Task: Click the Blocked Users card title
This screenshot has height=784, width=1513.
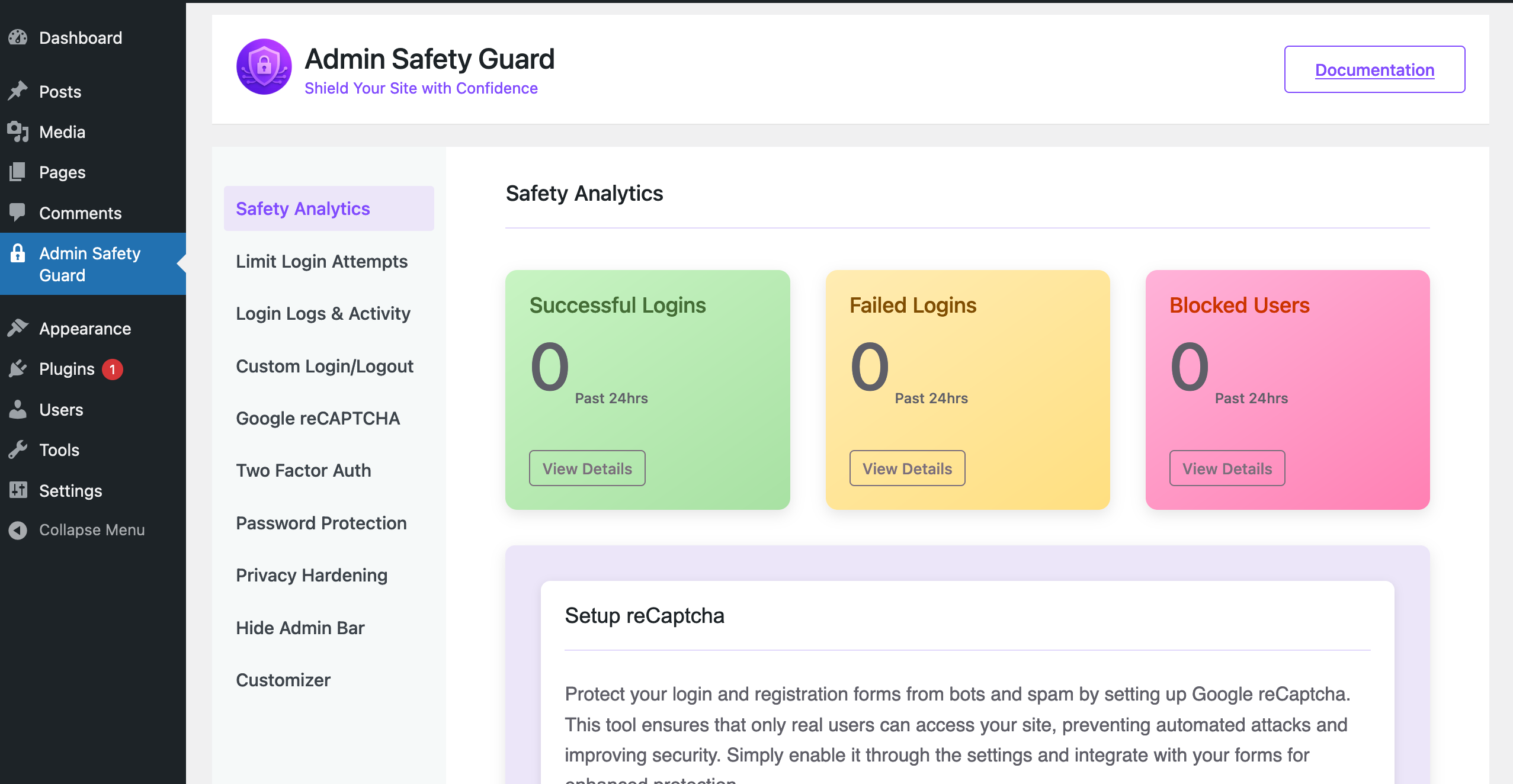Action: [1239, 306]
